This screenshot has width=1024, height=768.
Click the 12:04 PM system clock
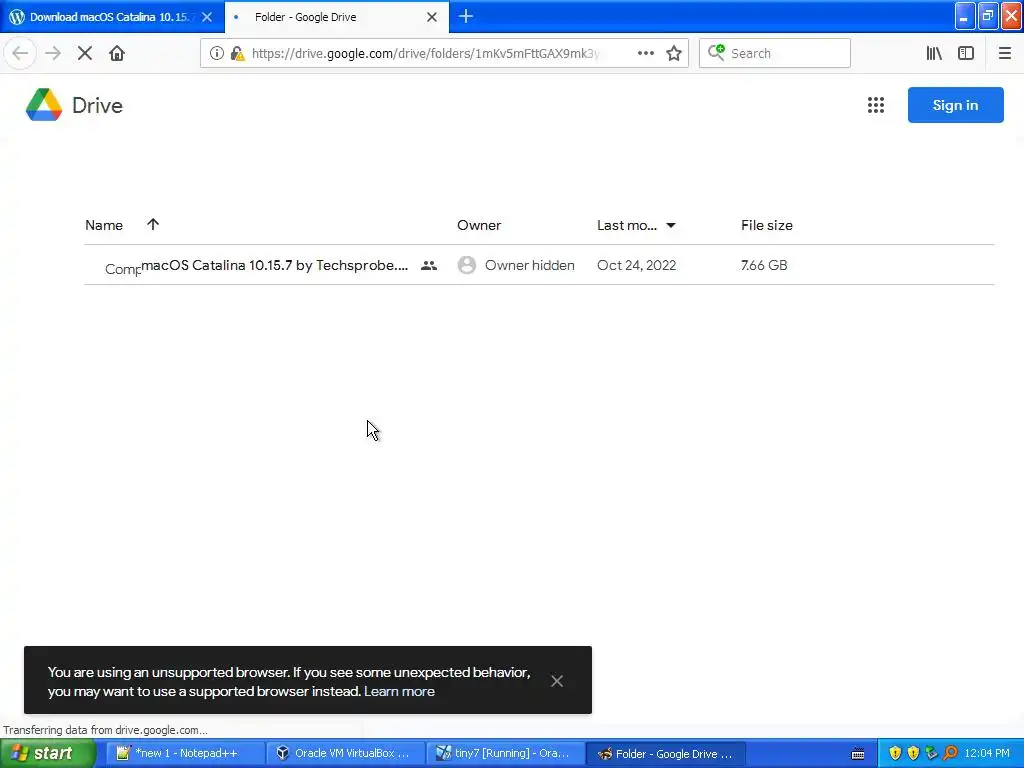click(987, 754)
